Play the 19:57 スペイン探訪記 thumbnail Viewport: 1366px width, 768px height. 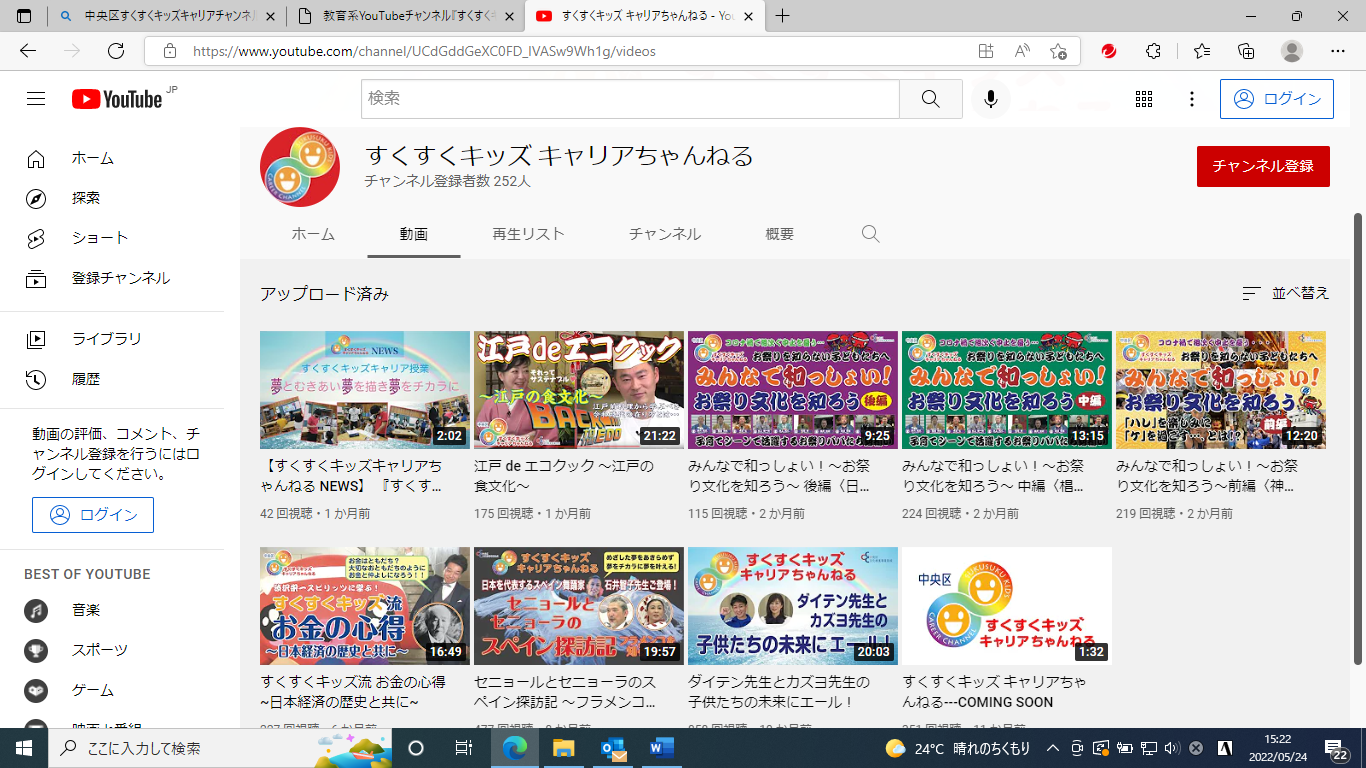click(579, 606)
